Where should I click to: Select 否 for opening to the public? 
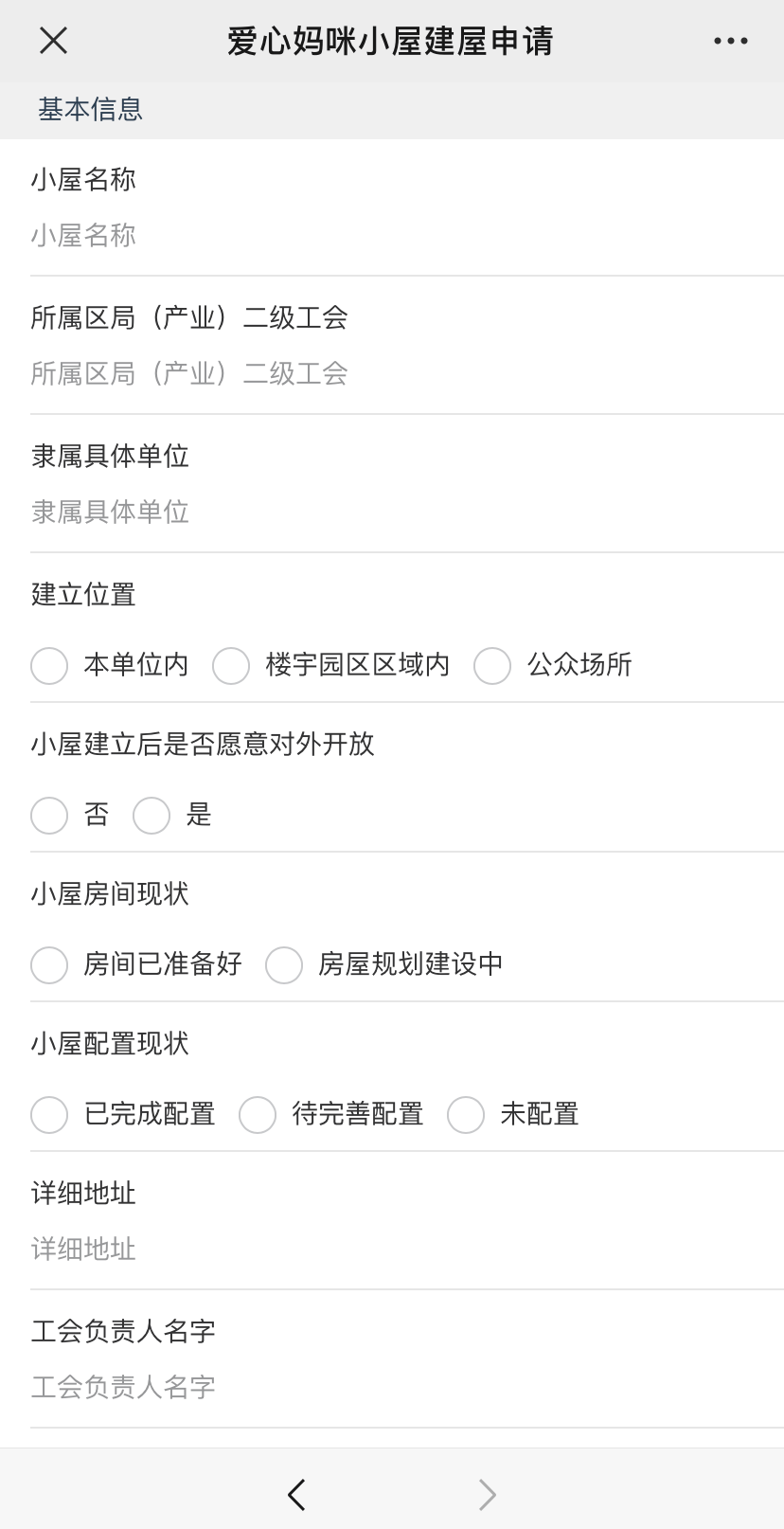pyautogui.click(x=50, y=816)
